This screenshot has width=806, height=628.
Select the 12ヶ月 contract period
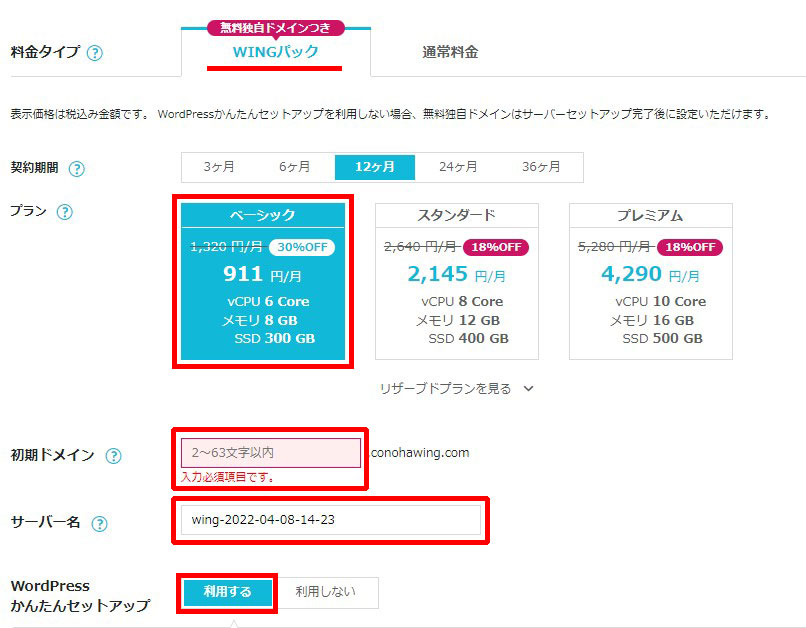coord(375,167)
